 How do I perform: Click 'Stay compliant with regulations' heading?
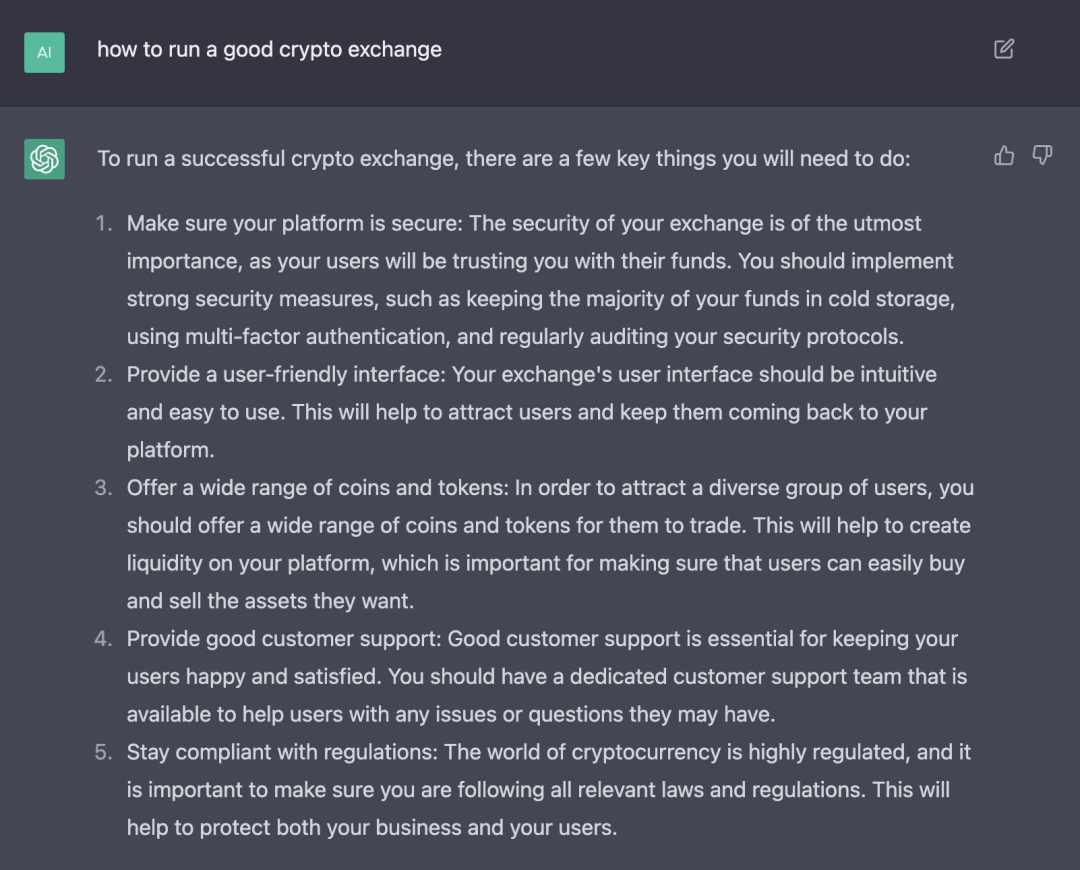(x=282, y=752)
